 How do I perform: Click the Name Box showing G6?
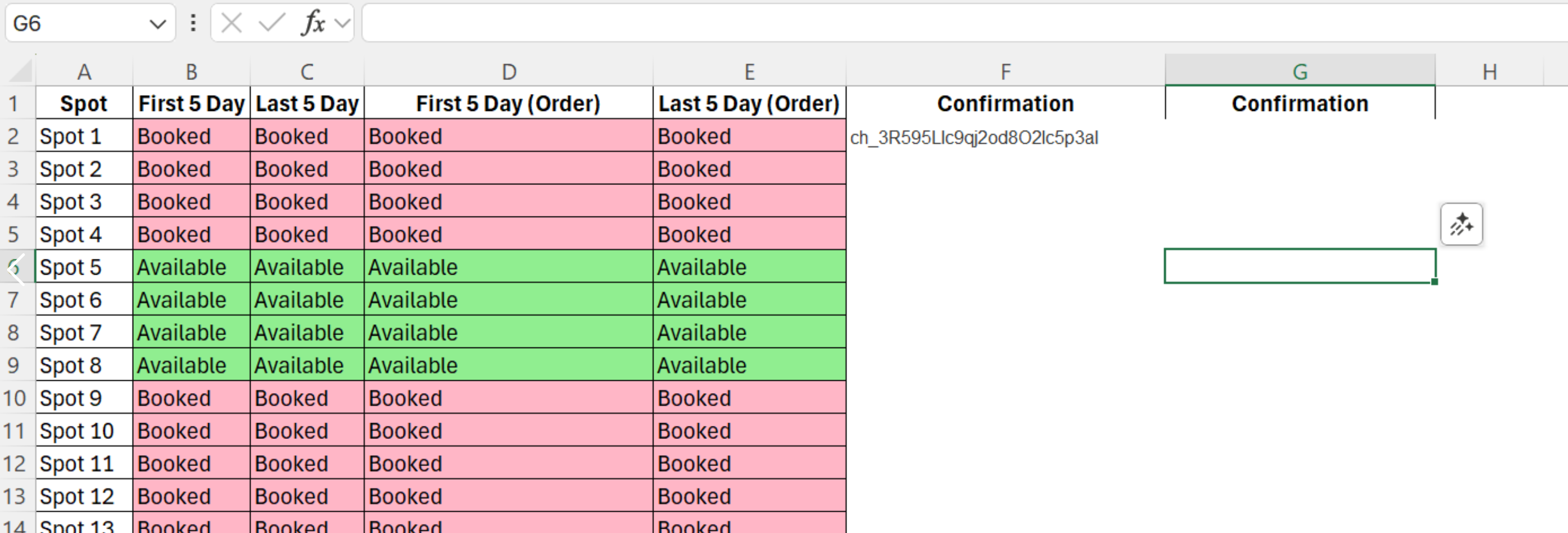click(x=73, y=23)
